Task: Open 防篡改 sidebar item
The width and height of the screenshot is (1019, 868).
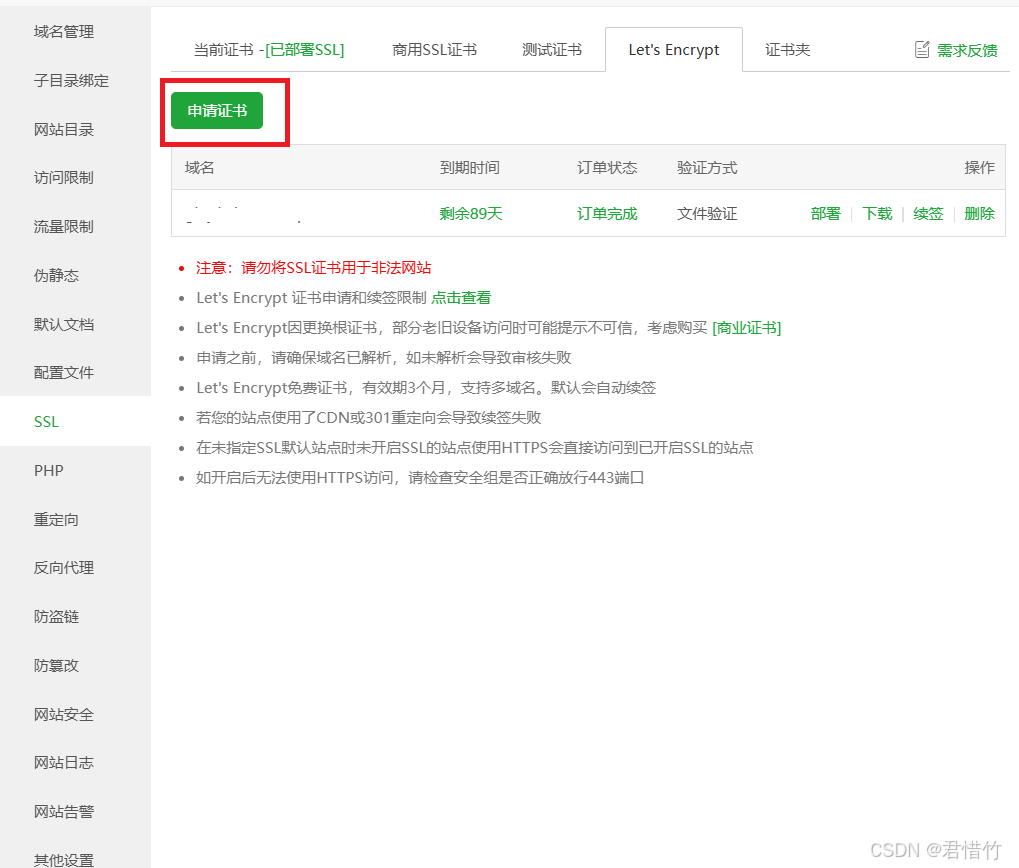Action: [57, 665]
